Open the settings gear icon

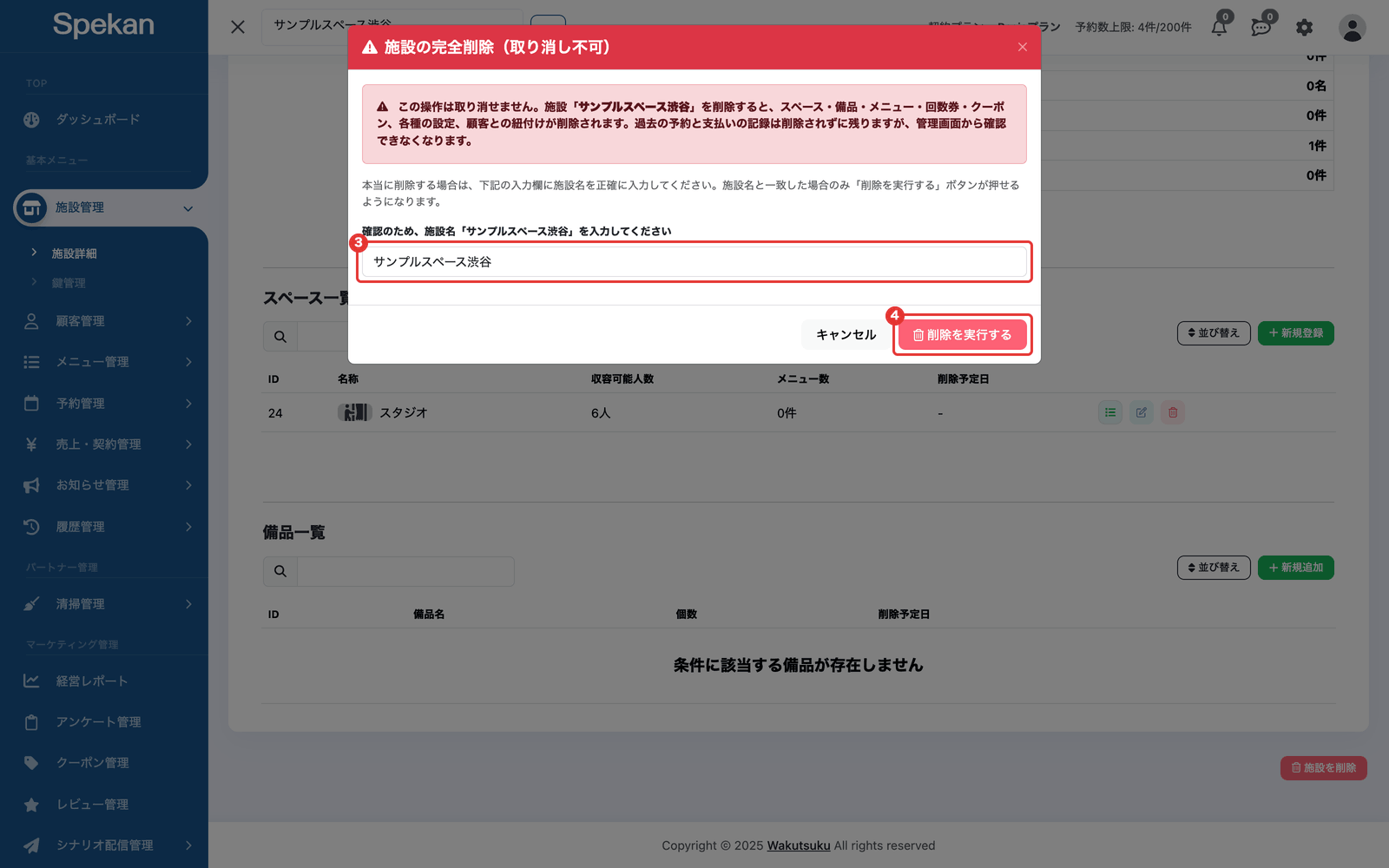[1304, 28]
